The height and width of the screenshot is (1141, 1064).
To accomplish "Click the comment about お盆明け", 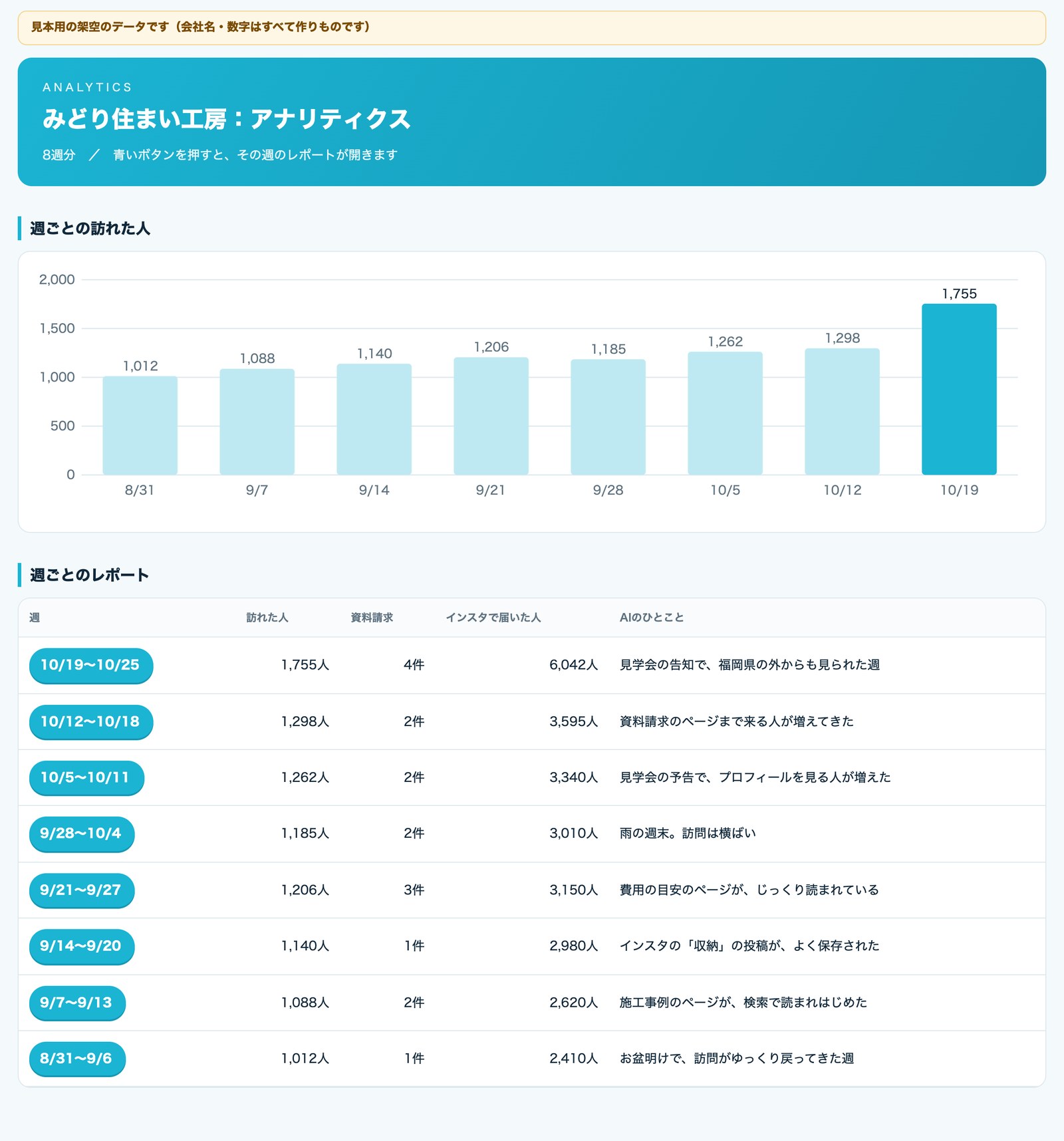I will [737, 1058].
